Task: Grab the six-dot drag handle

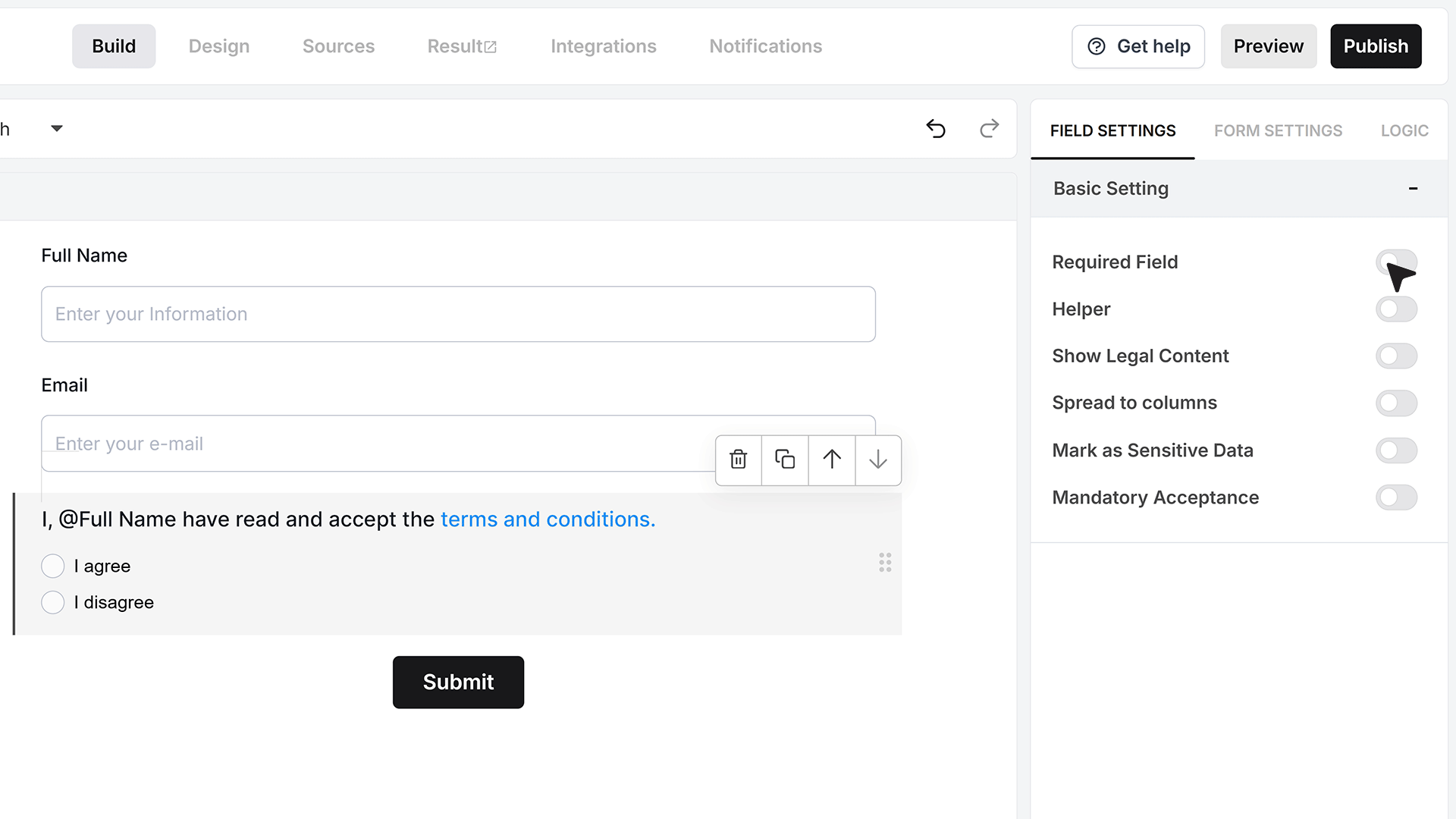Action: [x=885, y=562]
